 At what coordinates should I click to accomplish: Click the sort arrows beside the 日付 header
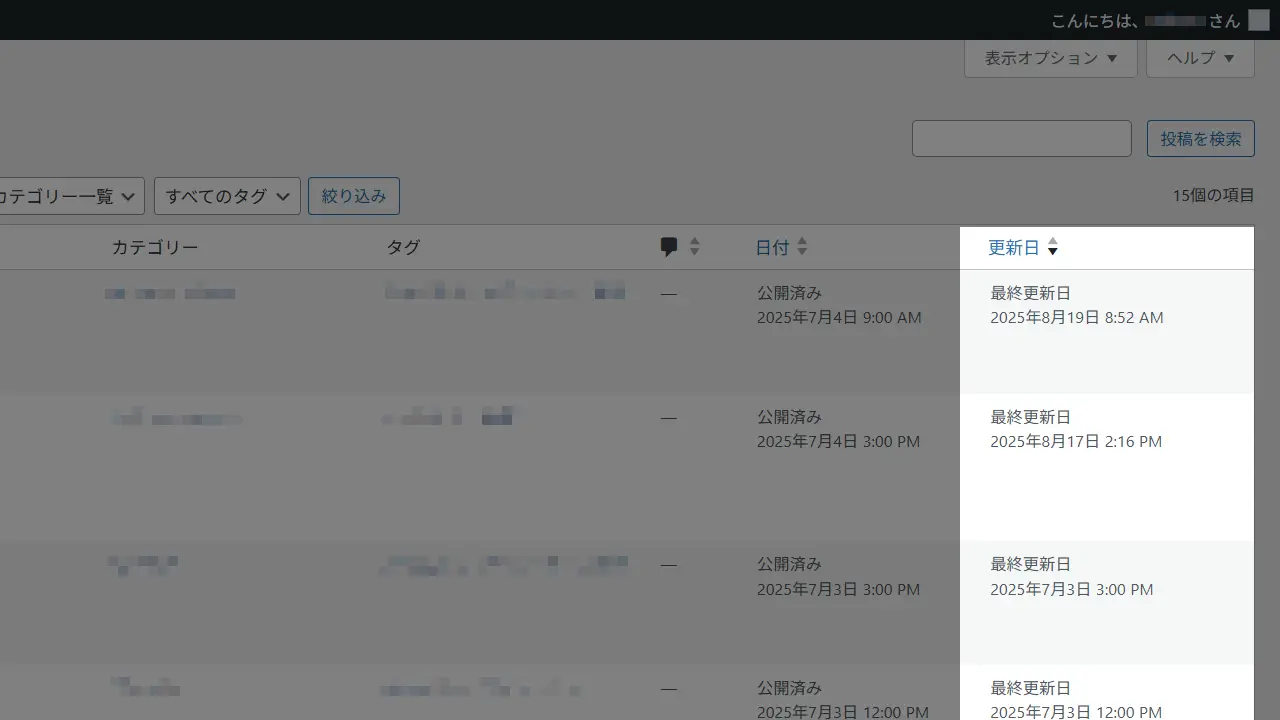(802, 247)
